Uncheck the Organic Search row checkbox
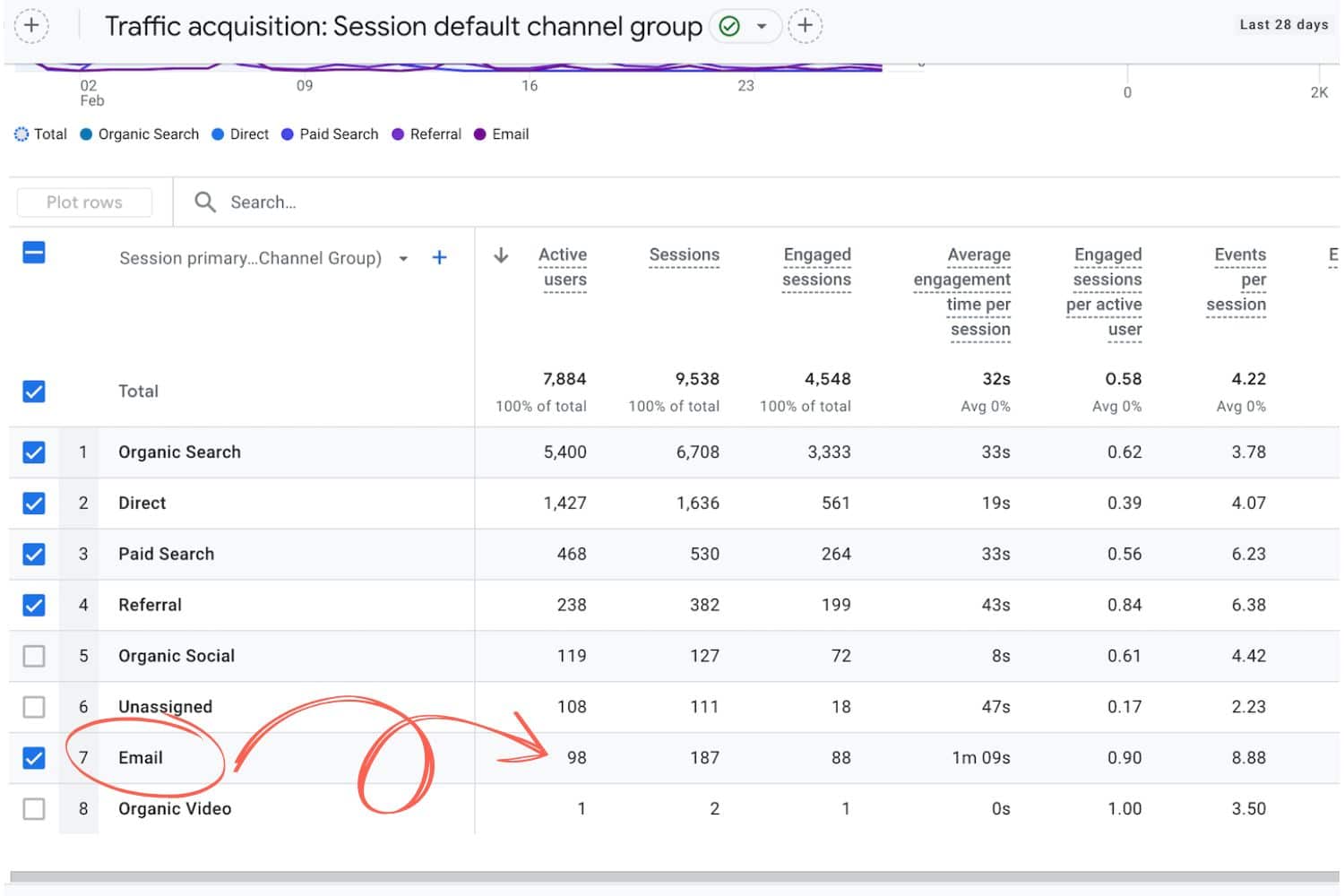Screen dimensions: 1344x896 pyautogui.click(x=34, y=452)
